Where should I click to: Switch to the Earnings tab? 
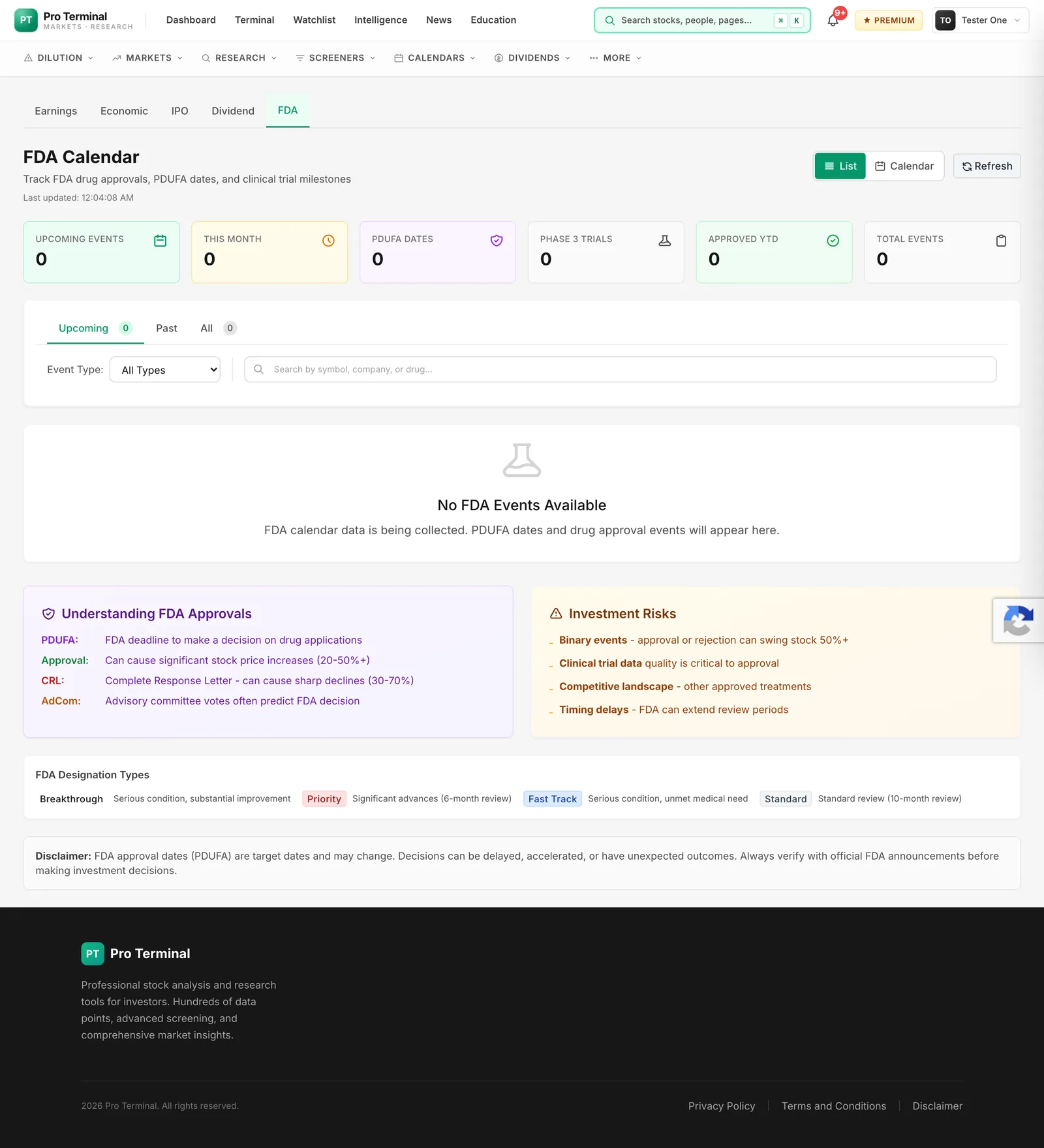click(56, 111)
